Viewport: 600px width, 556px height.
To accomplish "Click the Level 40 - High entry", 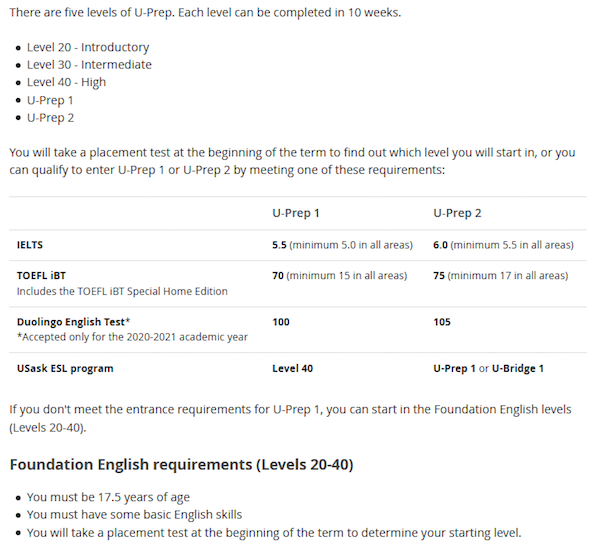I will (x=66, y=82).
